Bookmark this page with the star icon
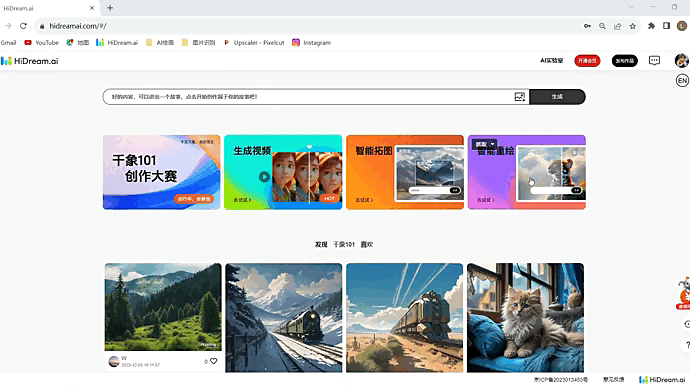Screen dimensions: 690x388 633,26
